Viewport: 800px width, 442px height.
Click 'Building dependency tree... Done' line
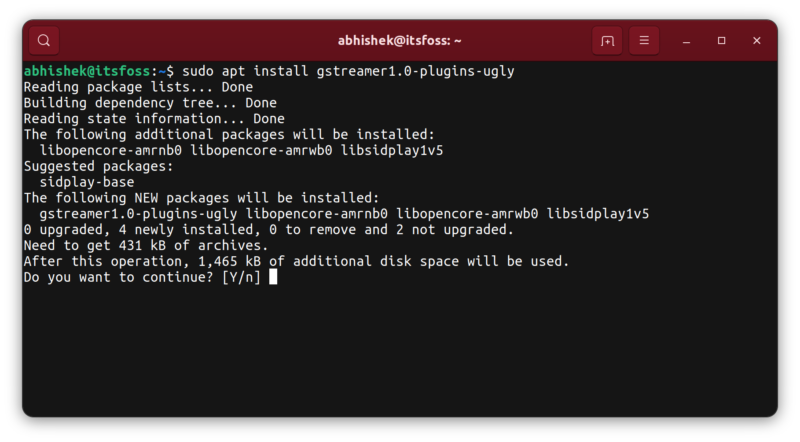[150, 103]
